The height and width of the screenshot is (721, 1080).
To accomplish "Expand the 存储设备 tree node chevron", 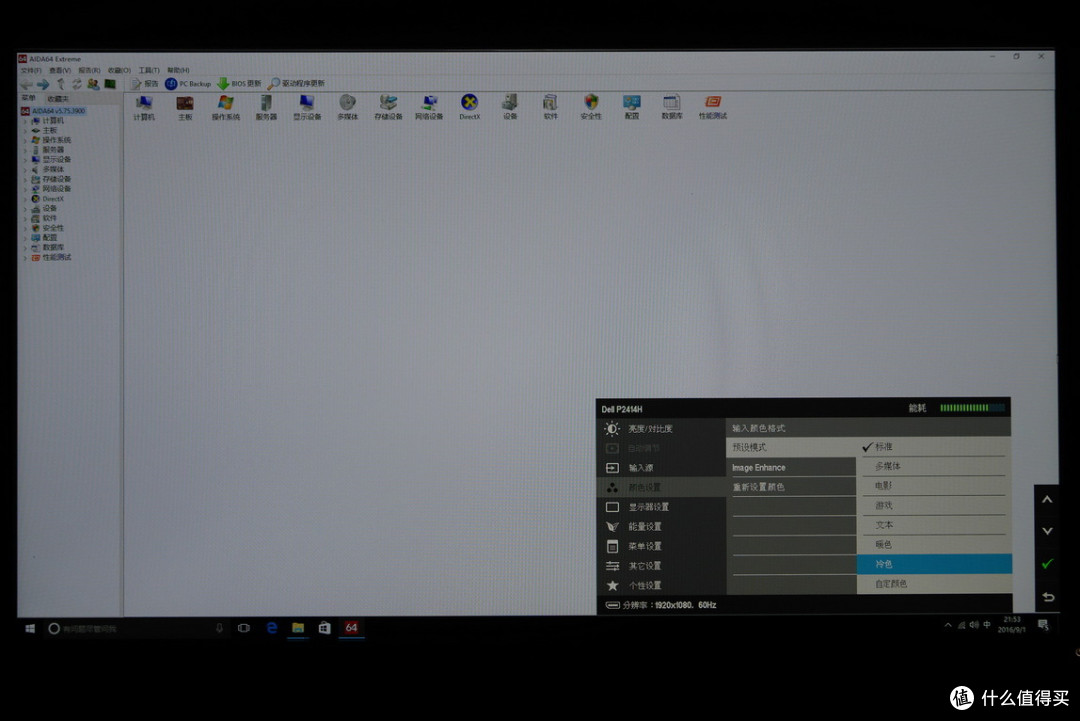I will tap(25, 179).
